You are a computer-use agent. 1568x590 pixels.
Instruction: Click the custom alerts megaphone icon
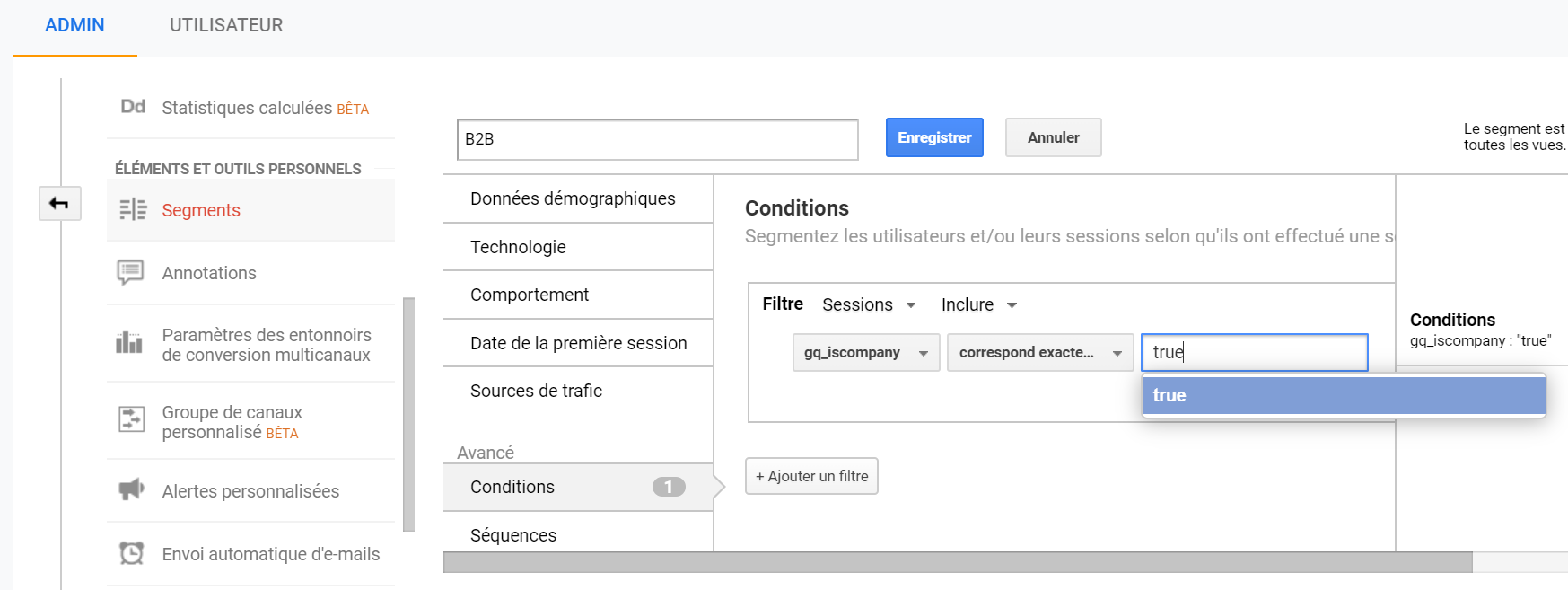pos(131,489)
